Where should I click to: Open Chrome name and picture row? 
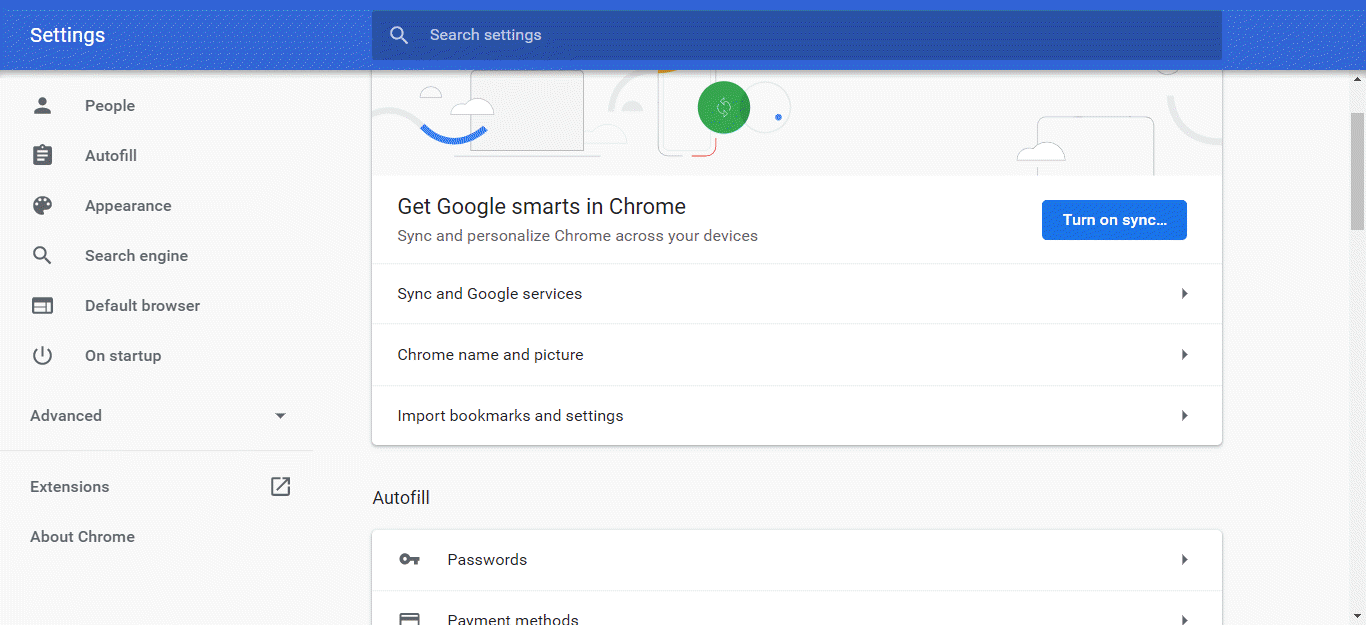point(797,354)
